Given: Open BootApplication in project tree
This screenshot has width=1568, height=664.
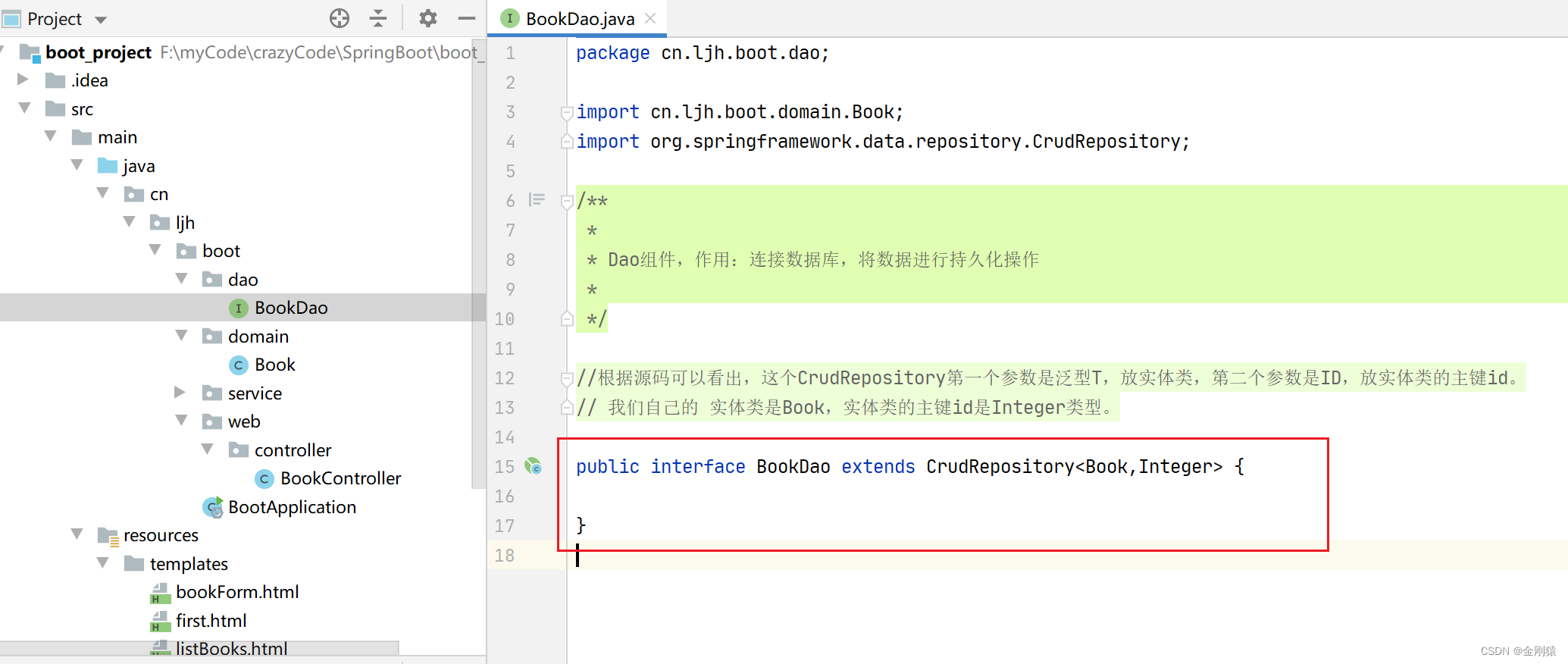Looking at the screenshot, I should [293, 507].
